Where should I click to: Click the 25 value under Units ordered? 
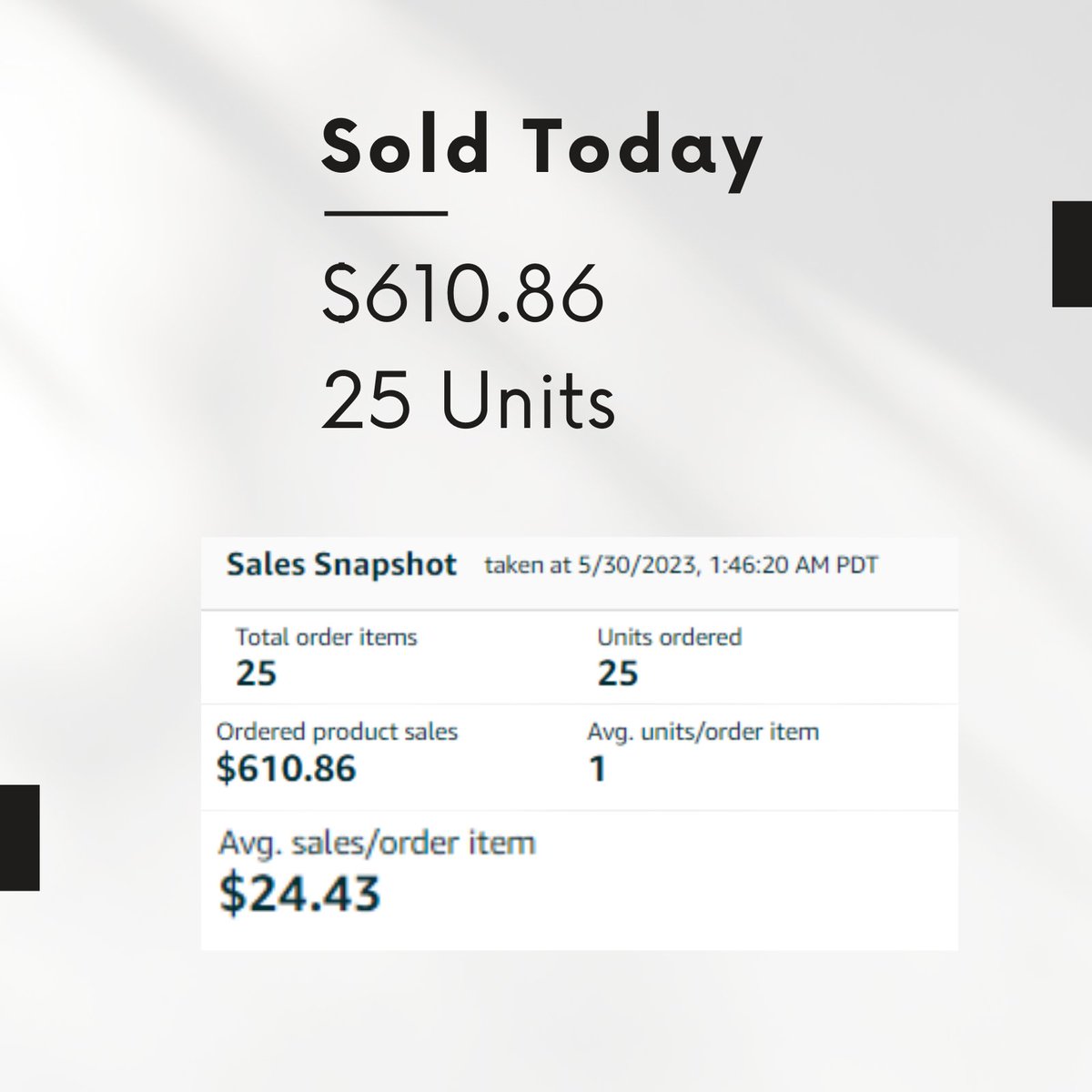click(618, 674)
